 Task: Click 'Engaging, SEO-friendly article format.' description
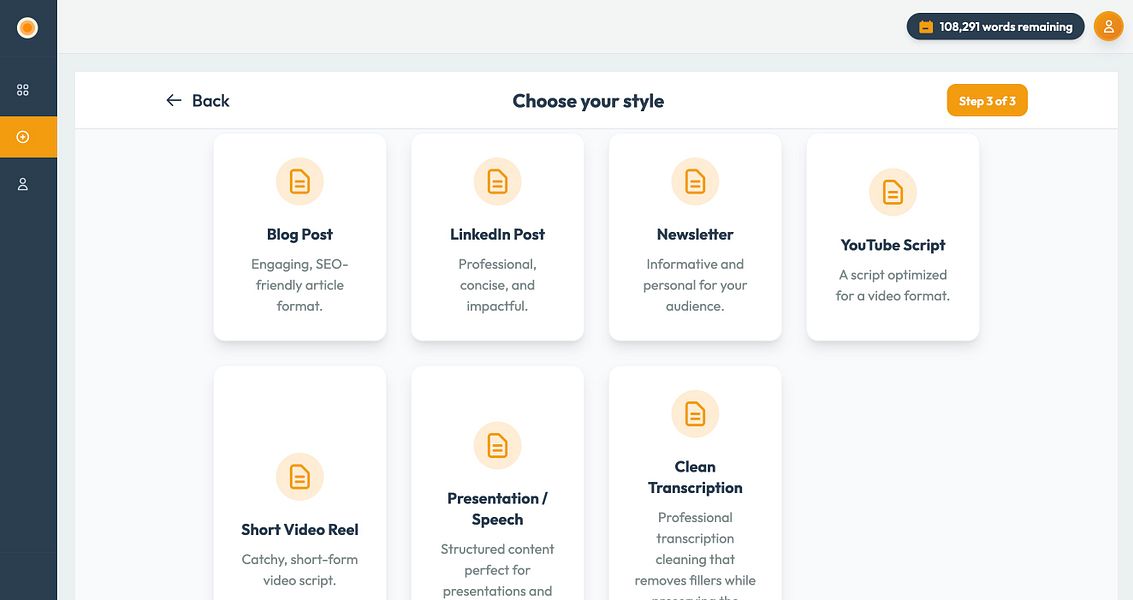point(300,285)
